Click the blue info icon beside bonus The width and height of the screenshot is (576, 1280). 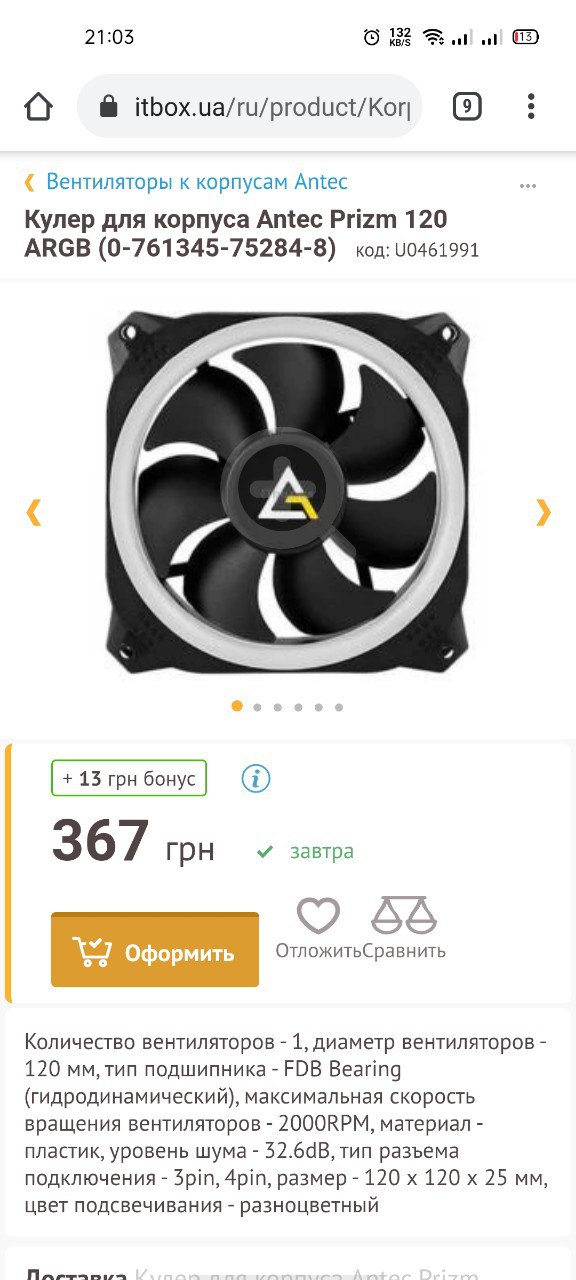(256, 778)
